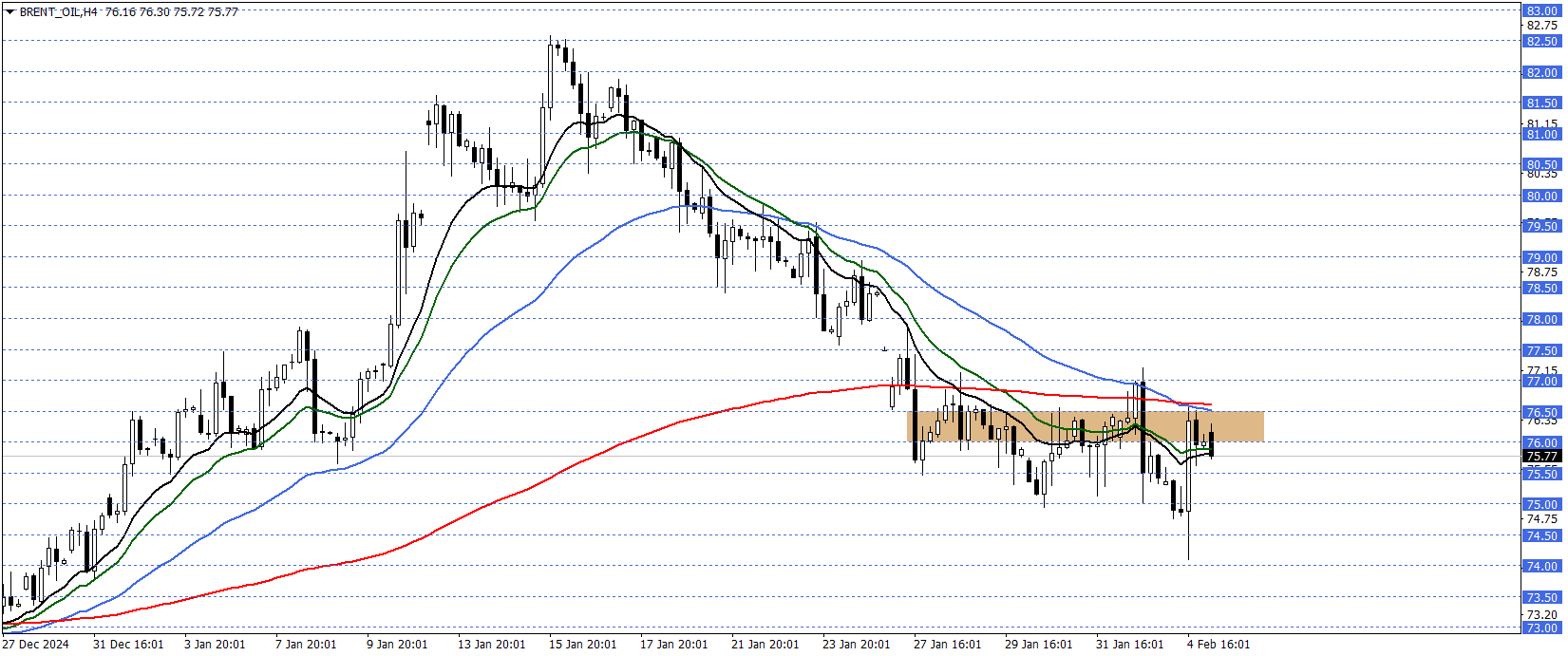The height and width of the screenshot is (656, 1568).
Task: Click the 29 Jan 16:01 time label
Action: pyautogui.click(x=1038, y=645)
